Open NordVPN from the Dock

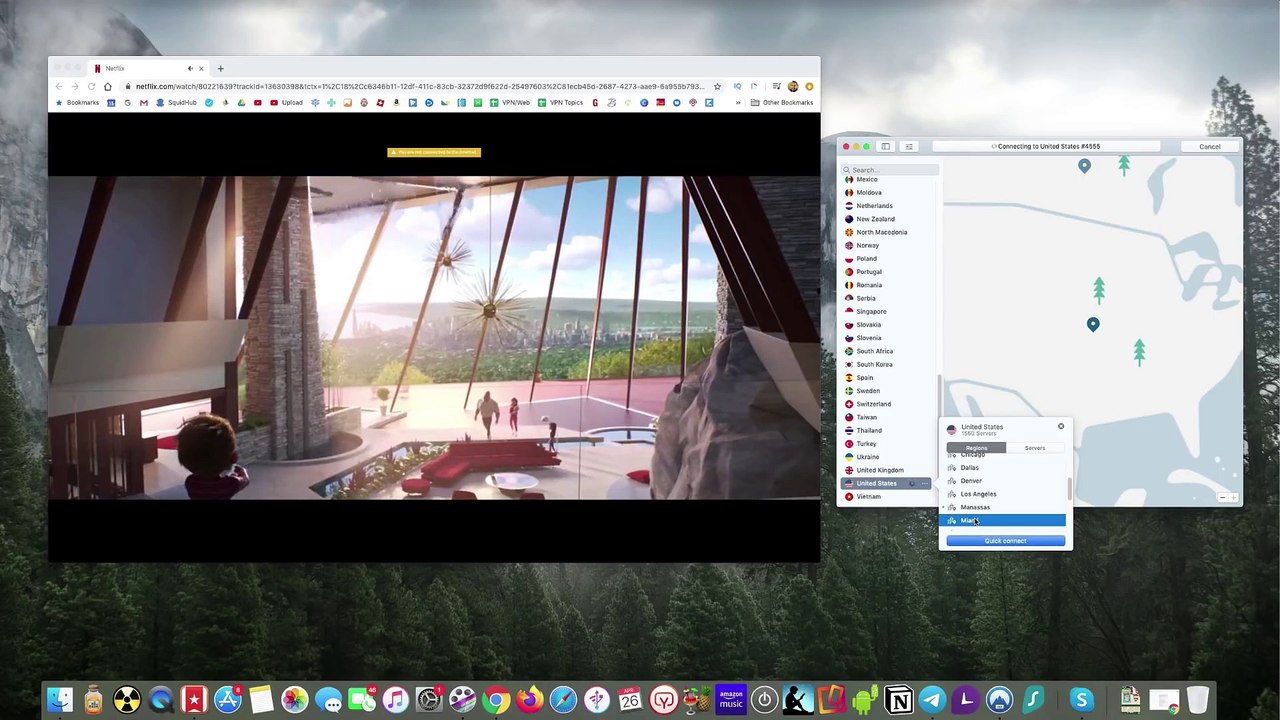tap(999, 700)
